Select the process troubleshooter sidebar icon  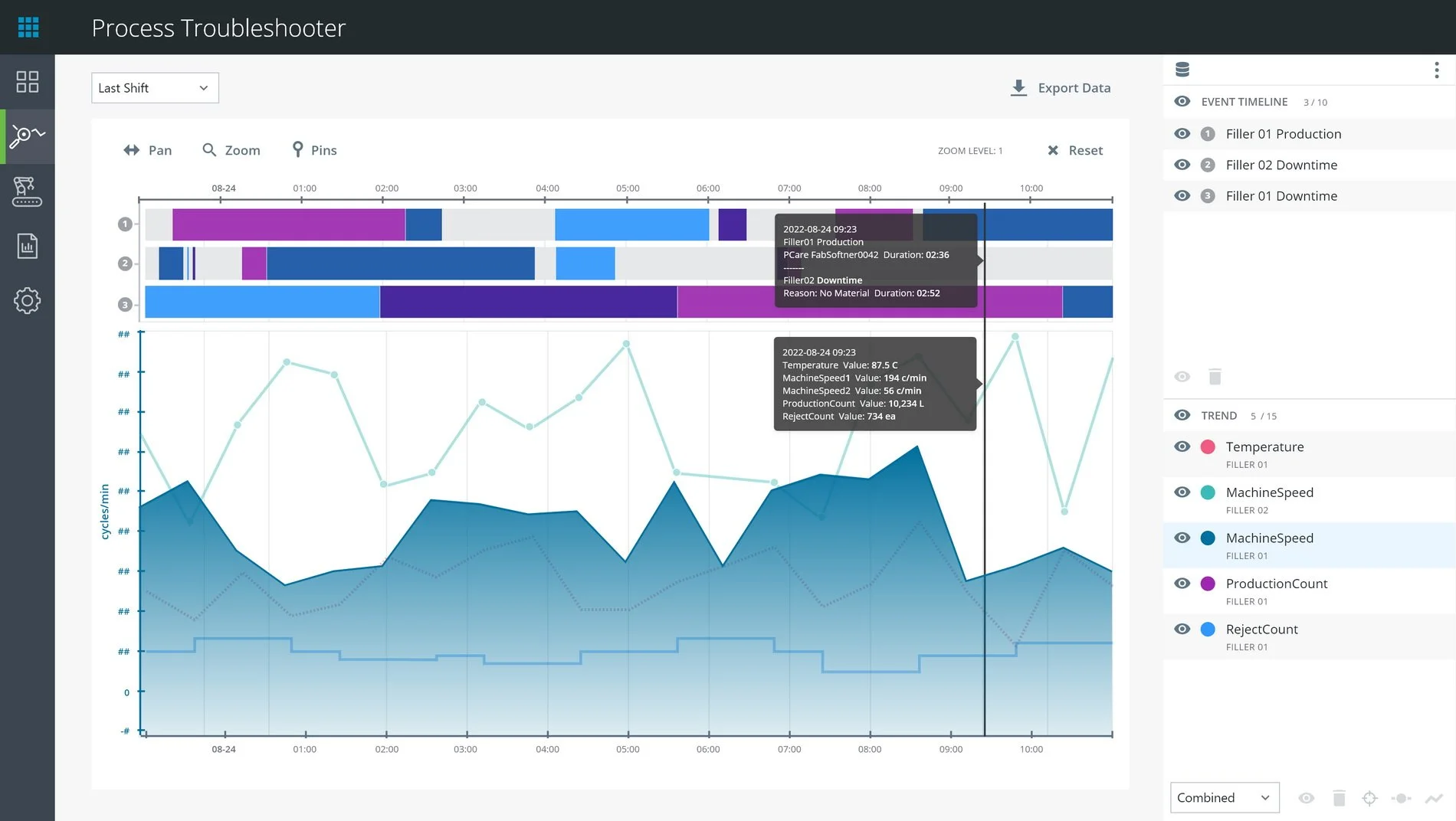pos(28,136)
